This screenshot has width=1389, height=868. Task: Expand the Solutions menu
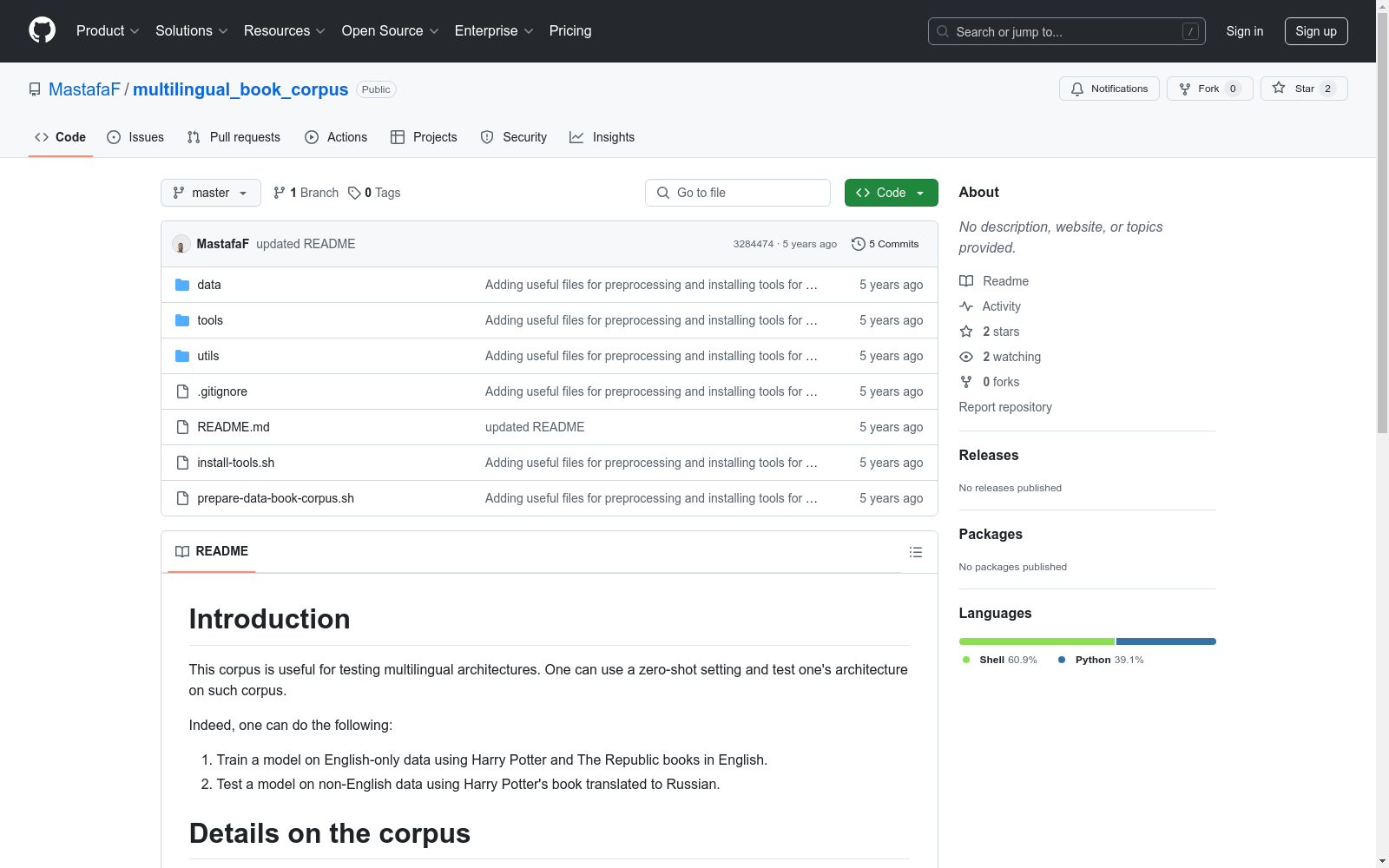point(192,31)
